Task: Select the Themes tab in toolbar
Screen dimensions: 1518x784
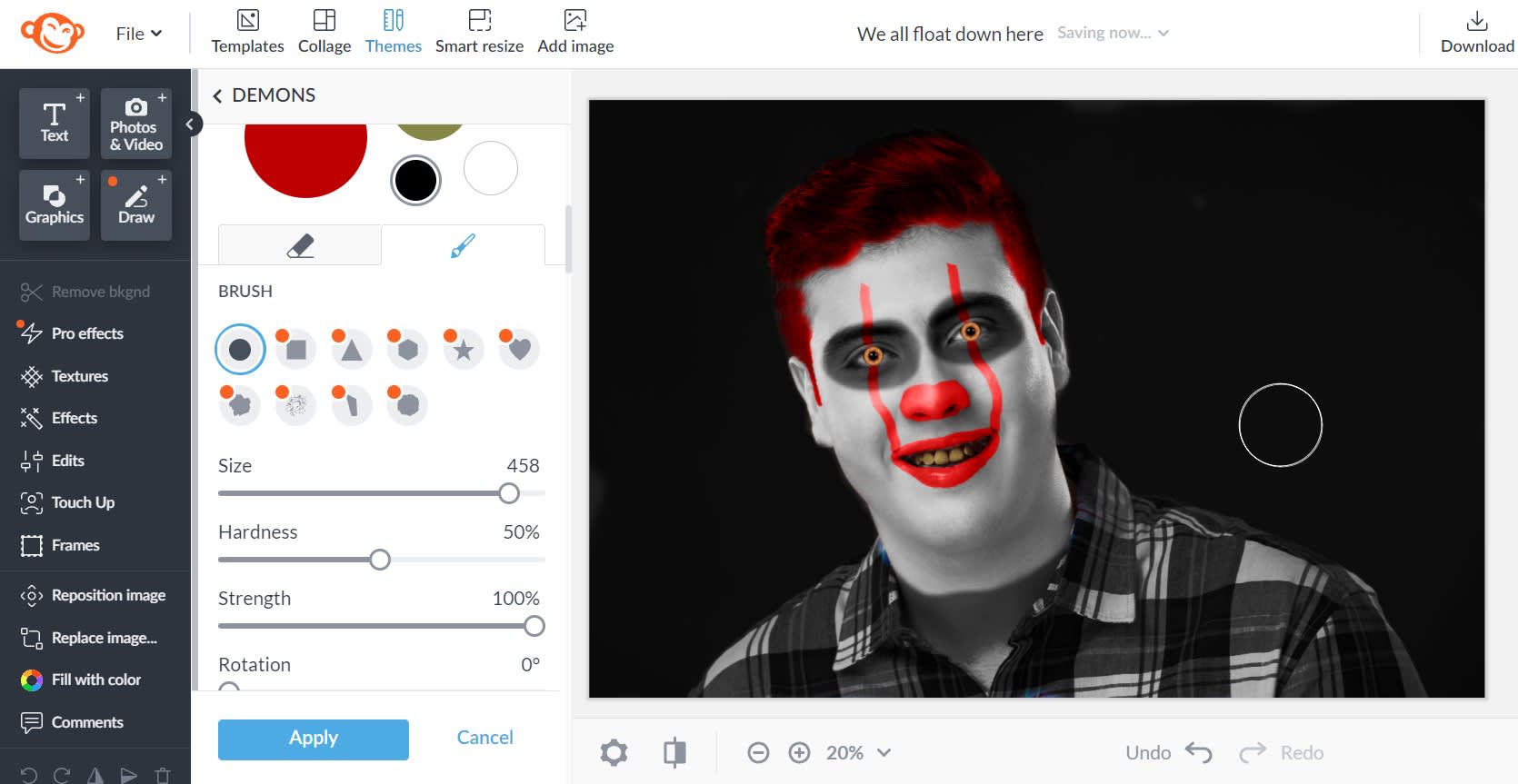Action: tap(394, 33)
